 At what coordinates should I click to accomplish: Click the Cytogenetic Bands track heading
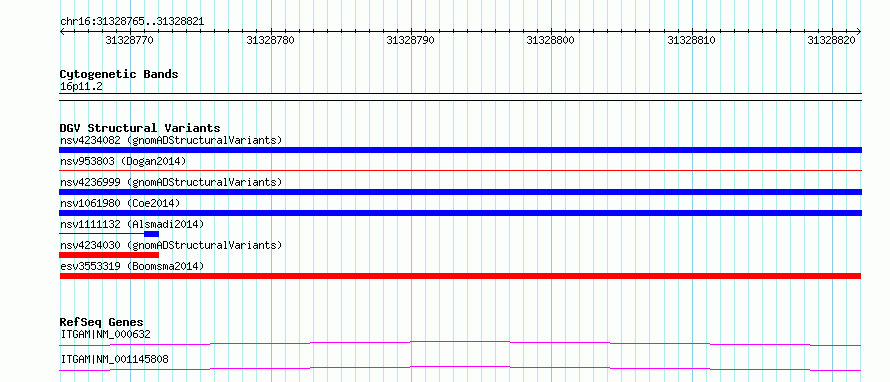pyautogui.click(x=119, y=74)
